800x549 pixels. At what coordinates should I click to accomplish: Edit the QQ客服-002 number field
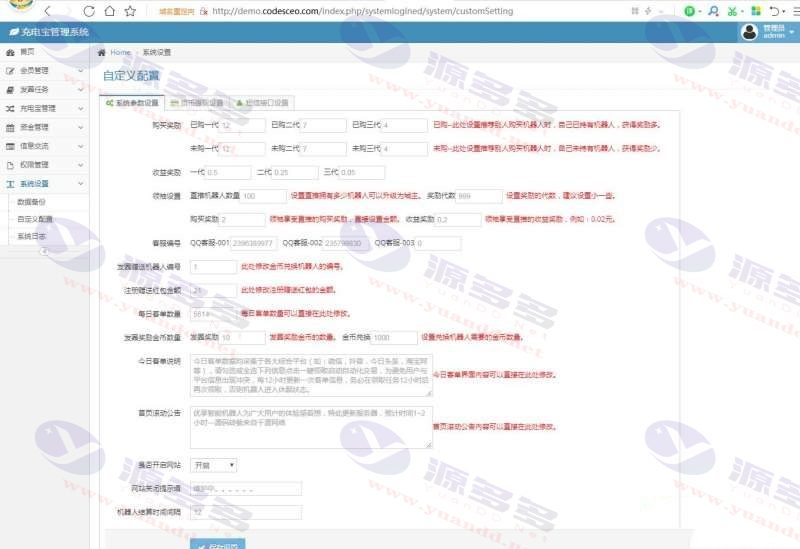pos(345,244)
